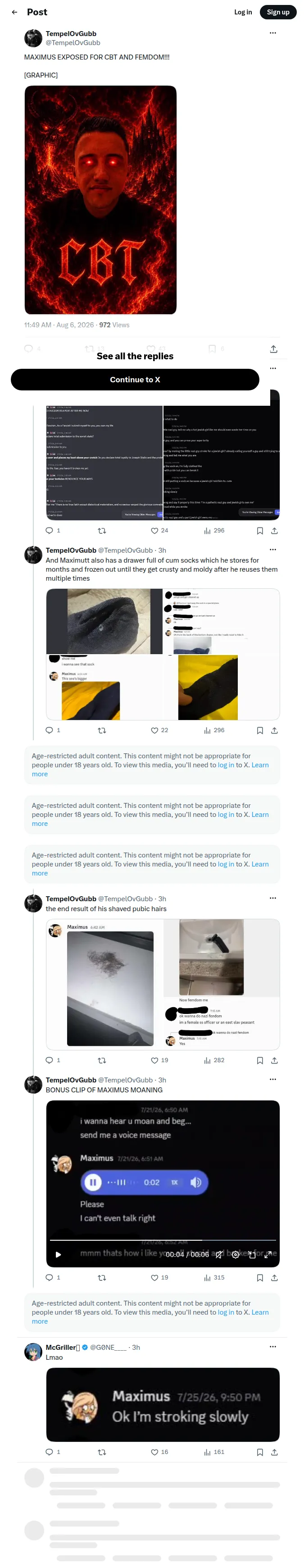
Task: Click the share icon under the main post
Action: pyautogui.click(x=274, y=349)
